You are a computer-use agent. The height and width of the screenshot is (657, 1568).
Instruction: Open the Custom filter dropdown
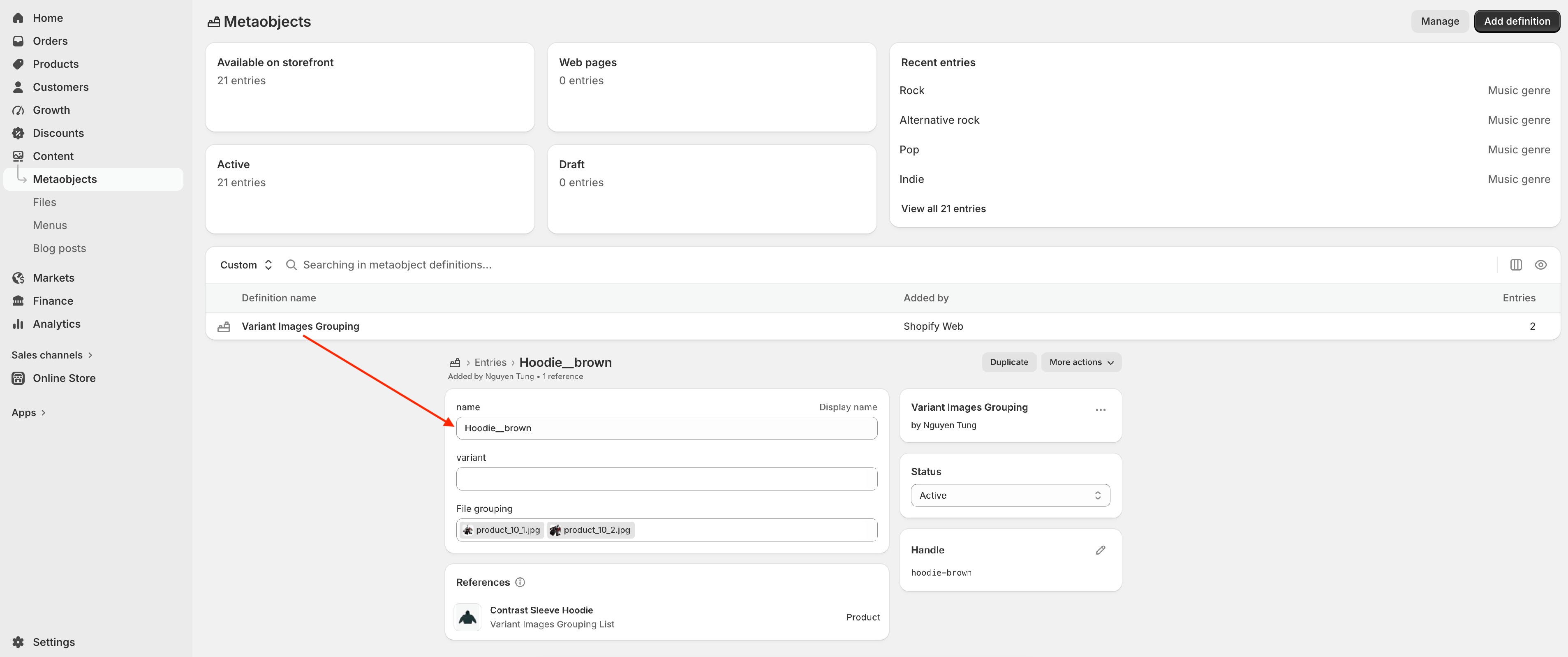coord(246,265)
